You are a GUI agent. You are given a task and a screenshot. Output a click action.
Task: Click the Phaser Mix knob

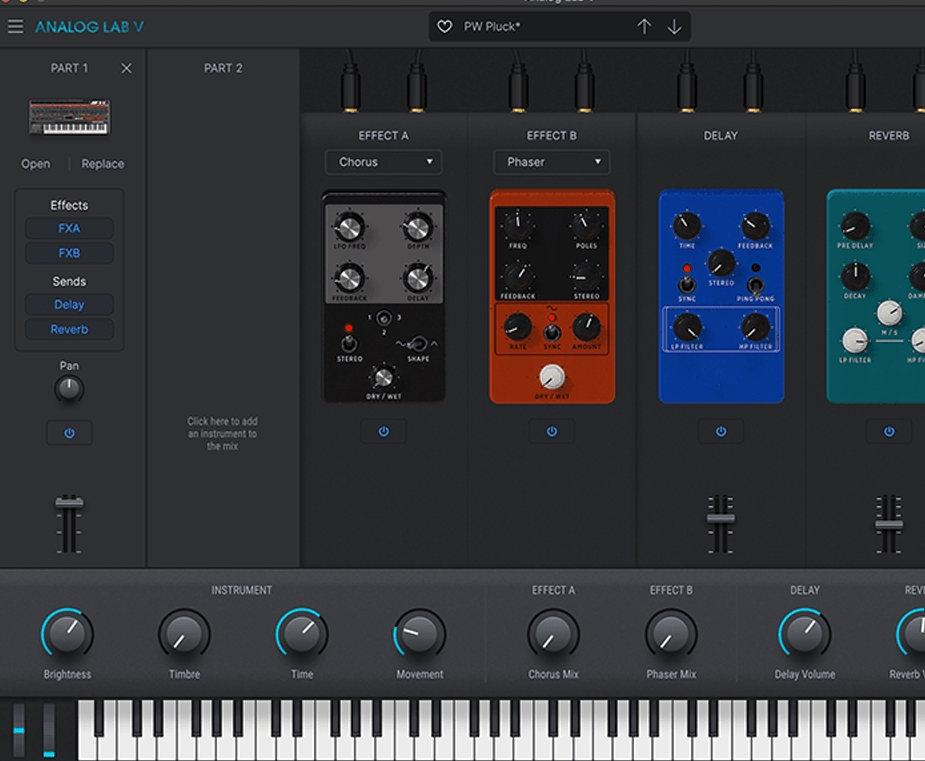tap(671, 634)
